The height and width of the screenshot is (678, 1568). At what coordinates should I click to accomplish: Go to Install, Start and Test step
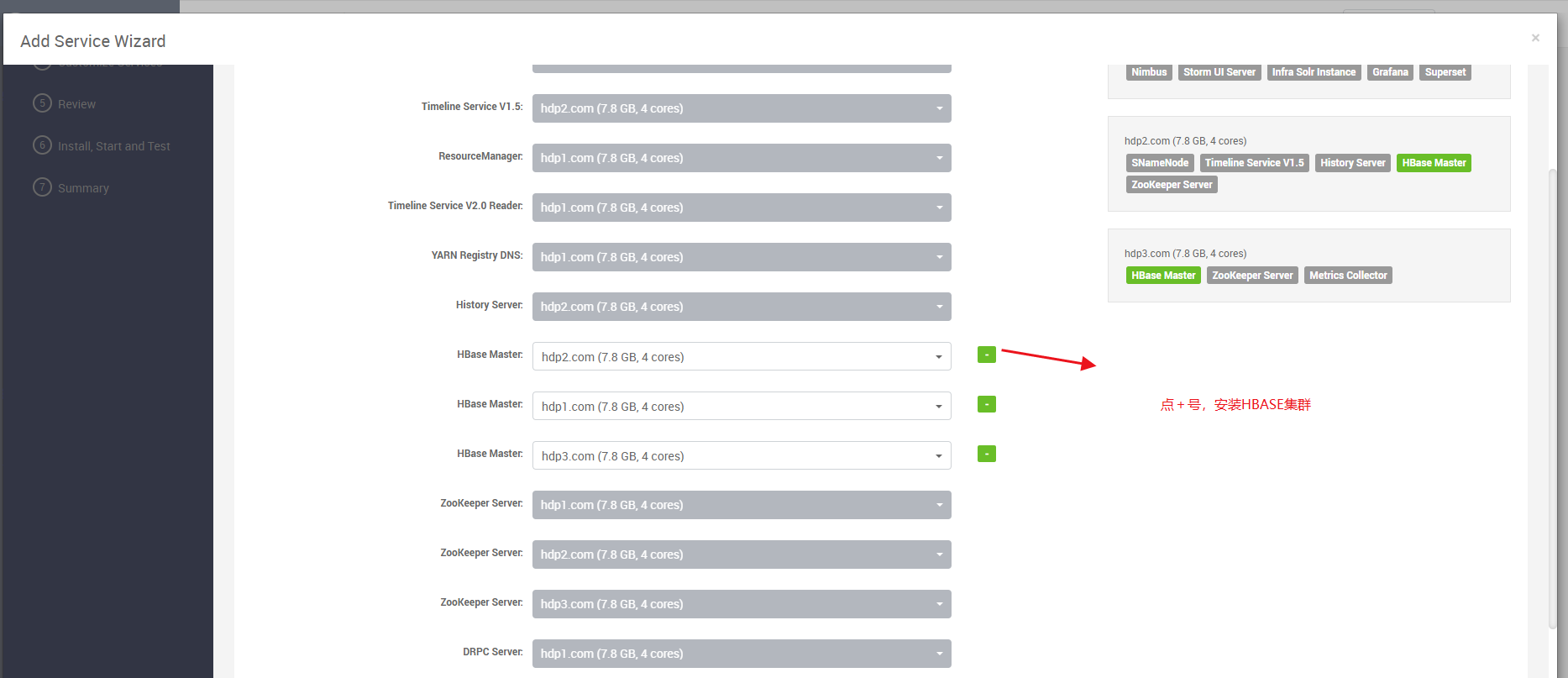pos(113,146)
